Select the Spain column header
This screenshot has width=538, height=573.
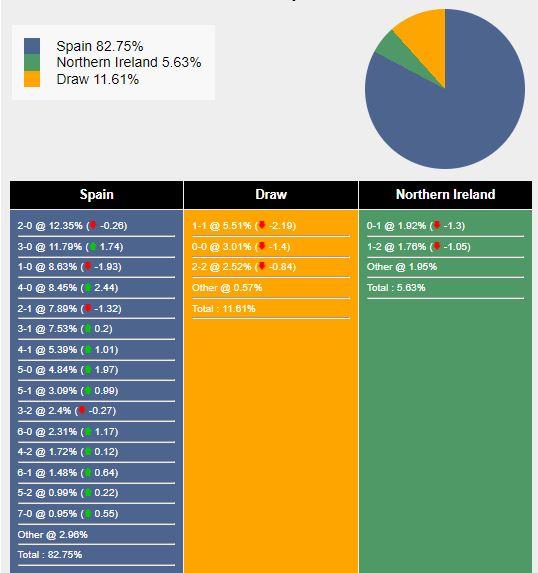pyautogui.click(x=96, y=195)
